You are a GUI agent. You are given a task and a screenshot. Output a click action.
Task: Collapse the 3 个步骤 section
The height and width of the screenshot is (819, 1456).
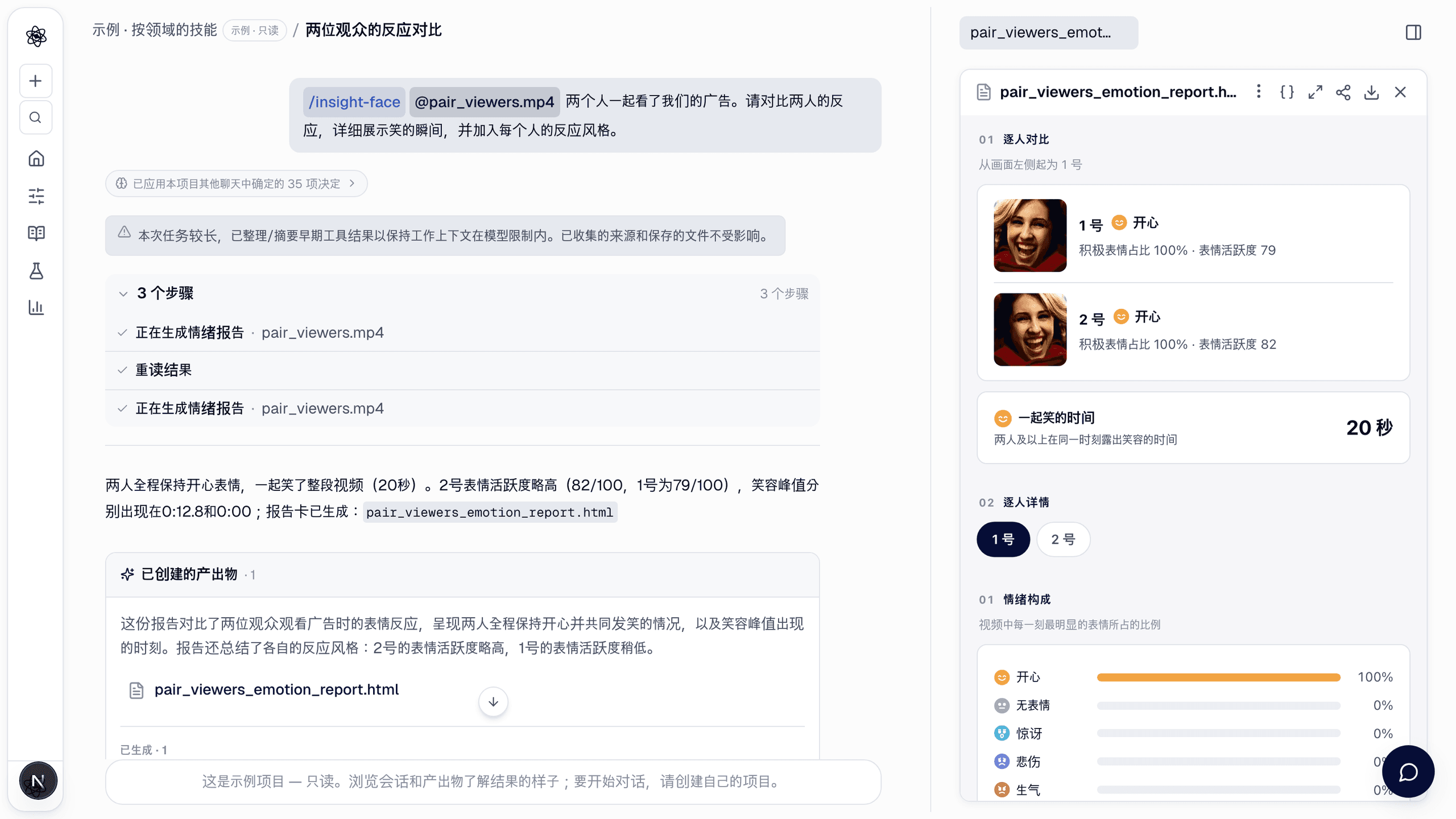(462, 293)
